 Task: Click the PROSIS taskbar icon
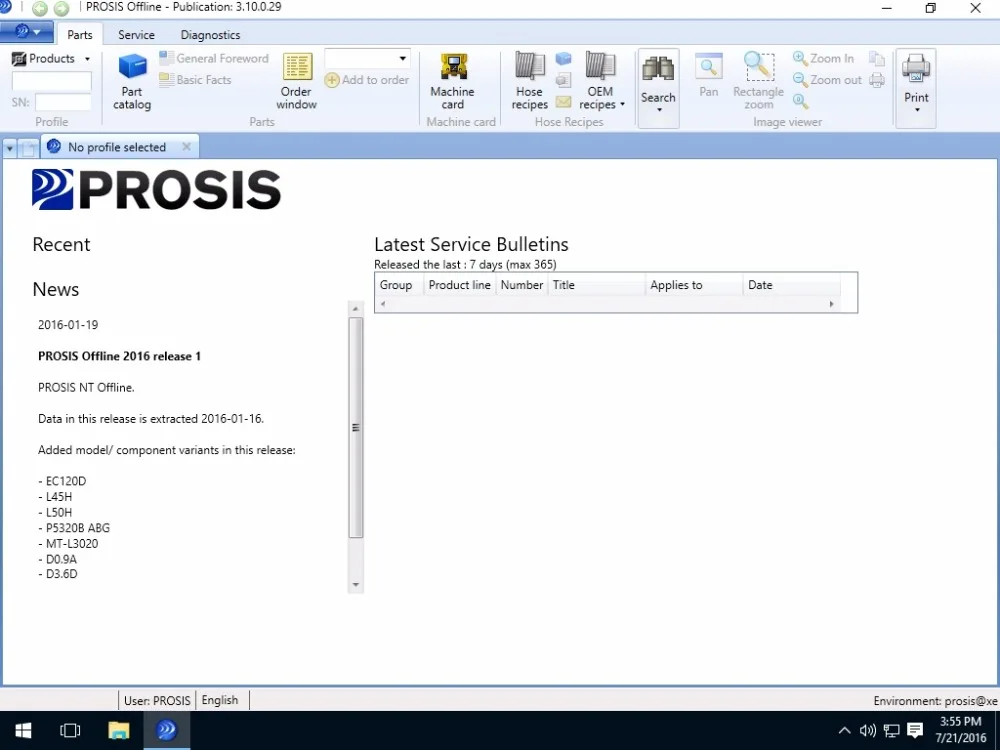click(x=166, y=730)
